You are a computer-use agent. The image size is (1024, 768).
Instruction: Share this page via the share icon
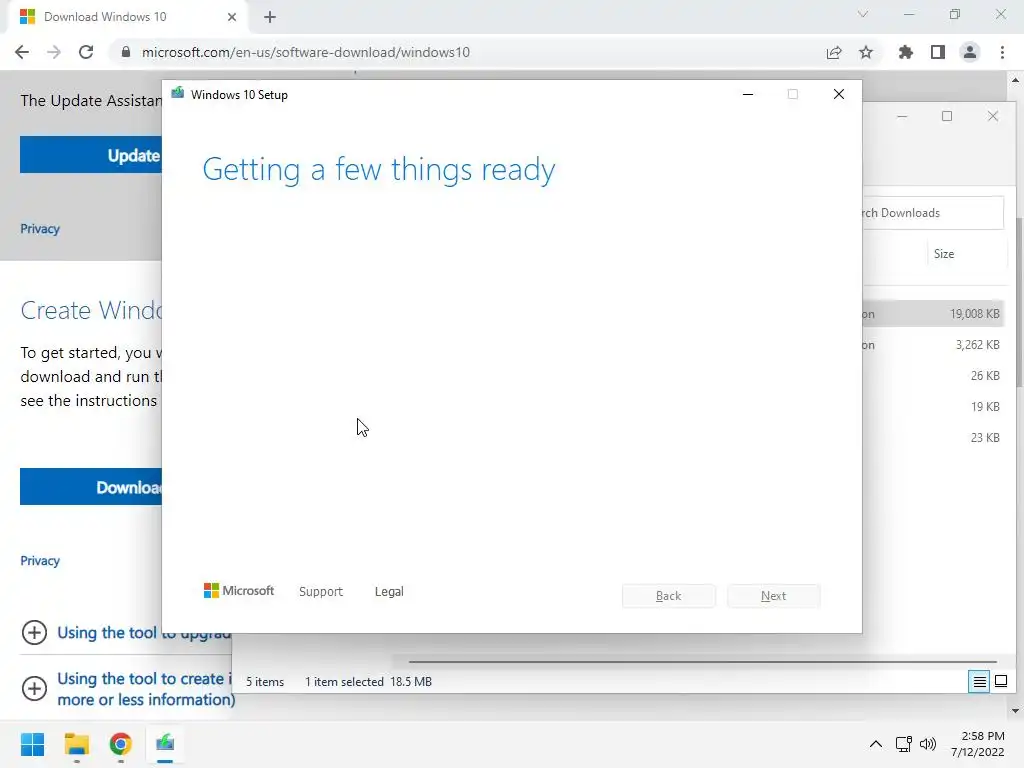click(834, 52)
